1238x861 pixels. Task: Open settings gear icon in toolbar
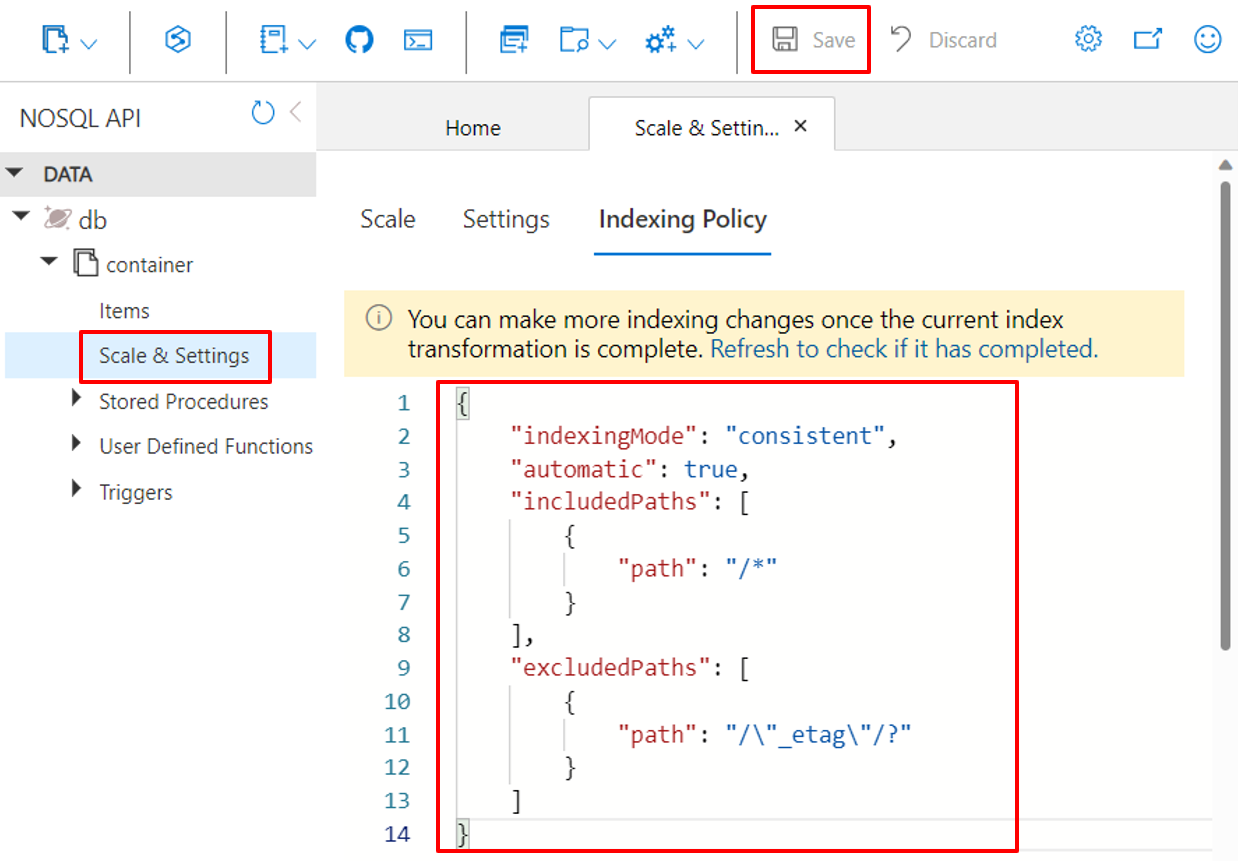pos(1088,40)
